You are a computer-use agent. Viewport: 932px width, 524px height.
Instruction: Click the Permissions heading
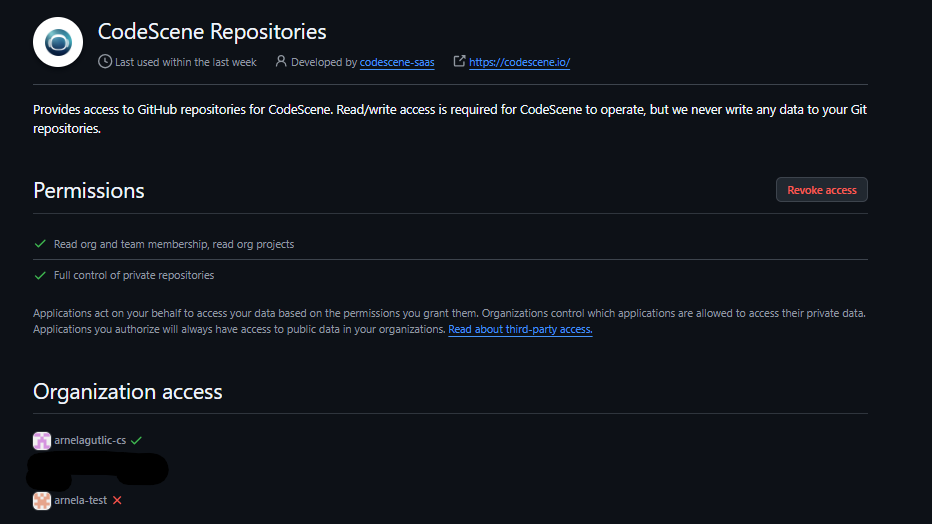tap(89, 191)
